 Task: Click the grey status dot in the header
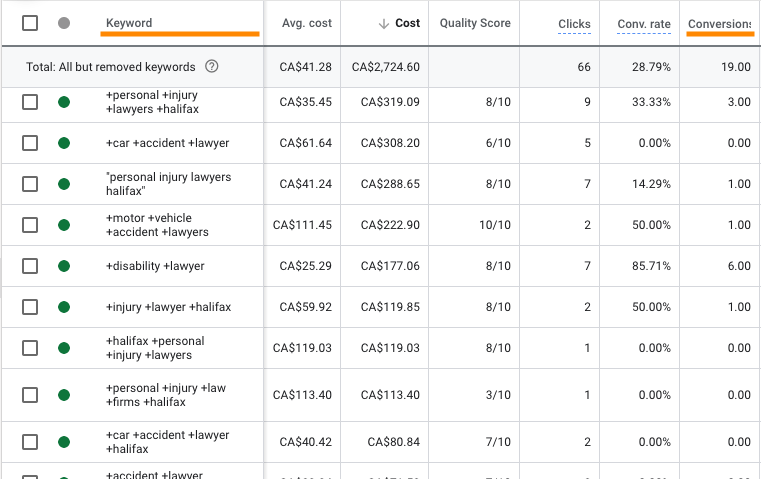tap(64, 23)
